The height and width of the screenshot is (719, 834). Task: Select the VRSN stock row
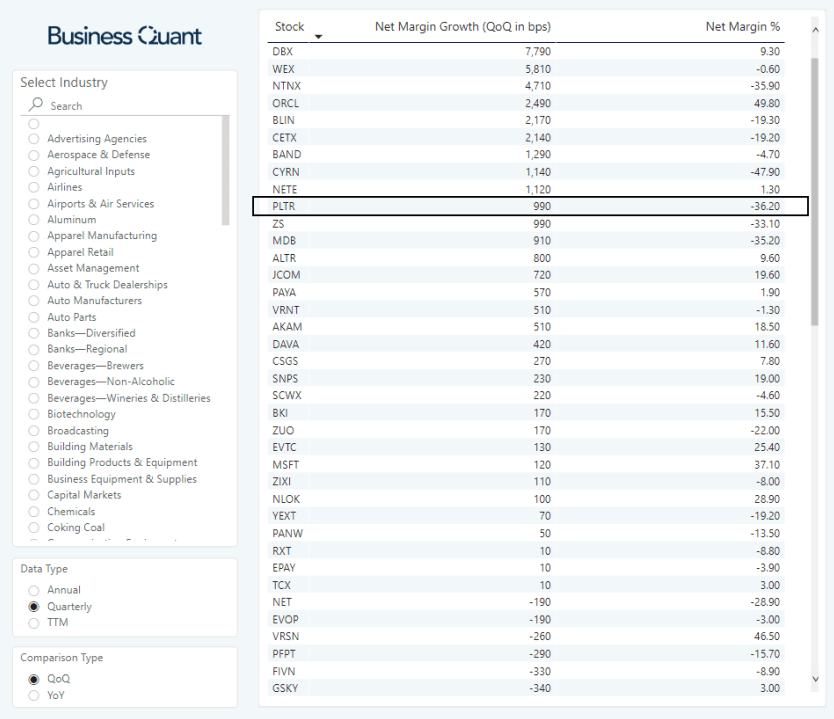click(526, 637)
